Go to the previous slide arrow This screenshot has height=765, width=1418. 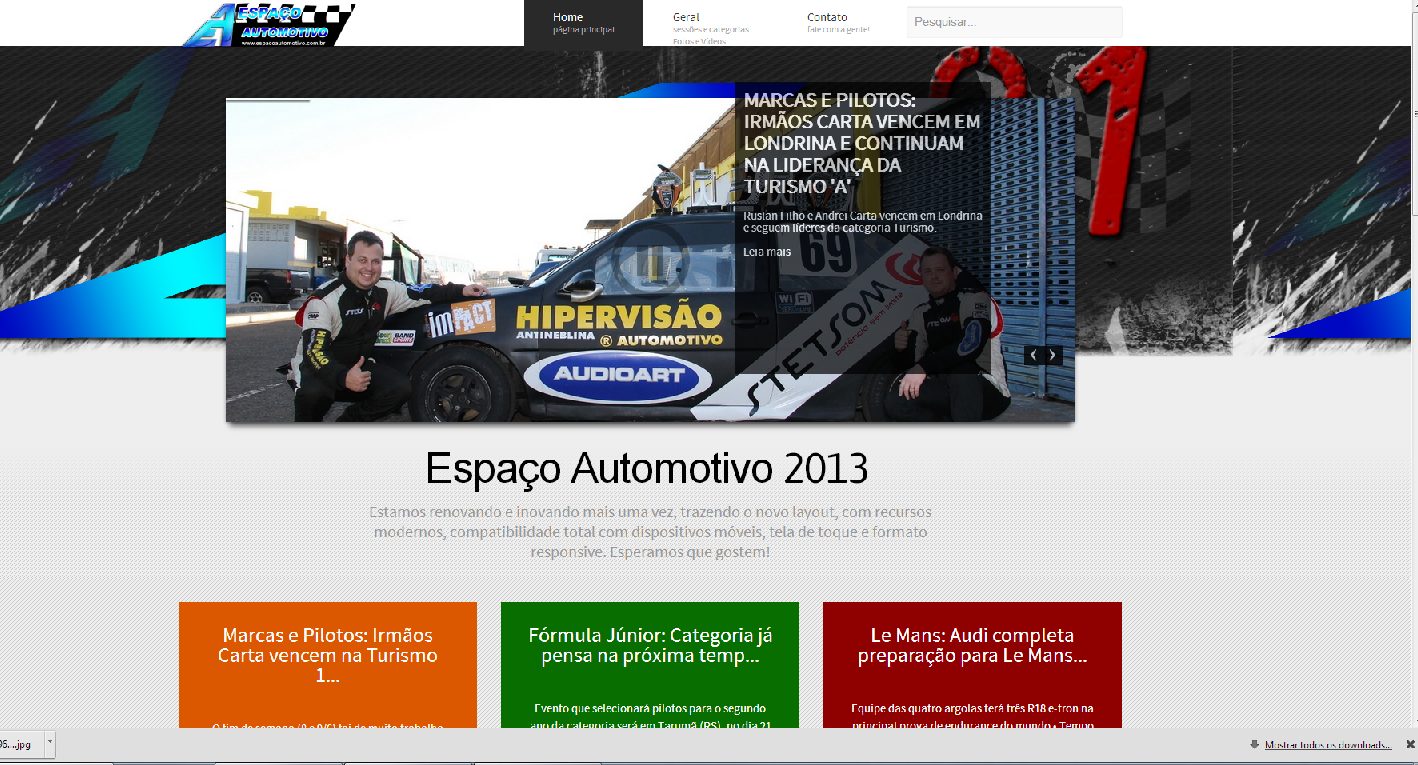click(x=1034, y=355)
